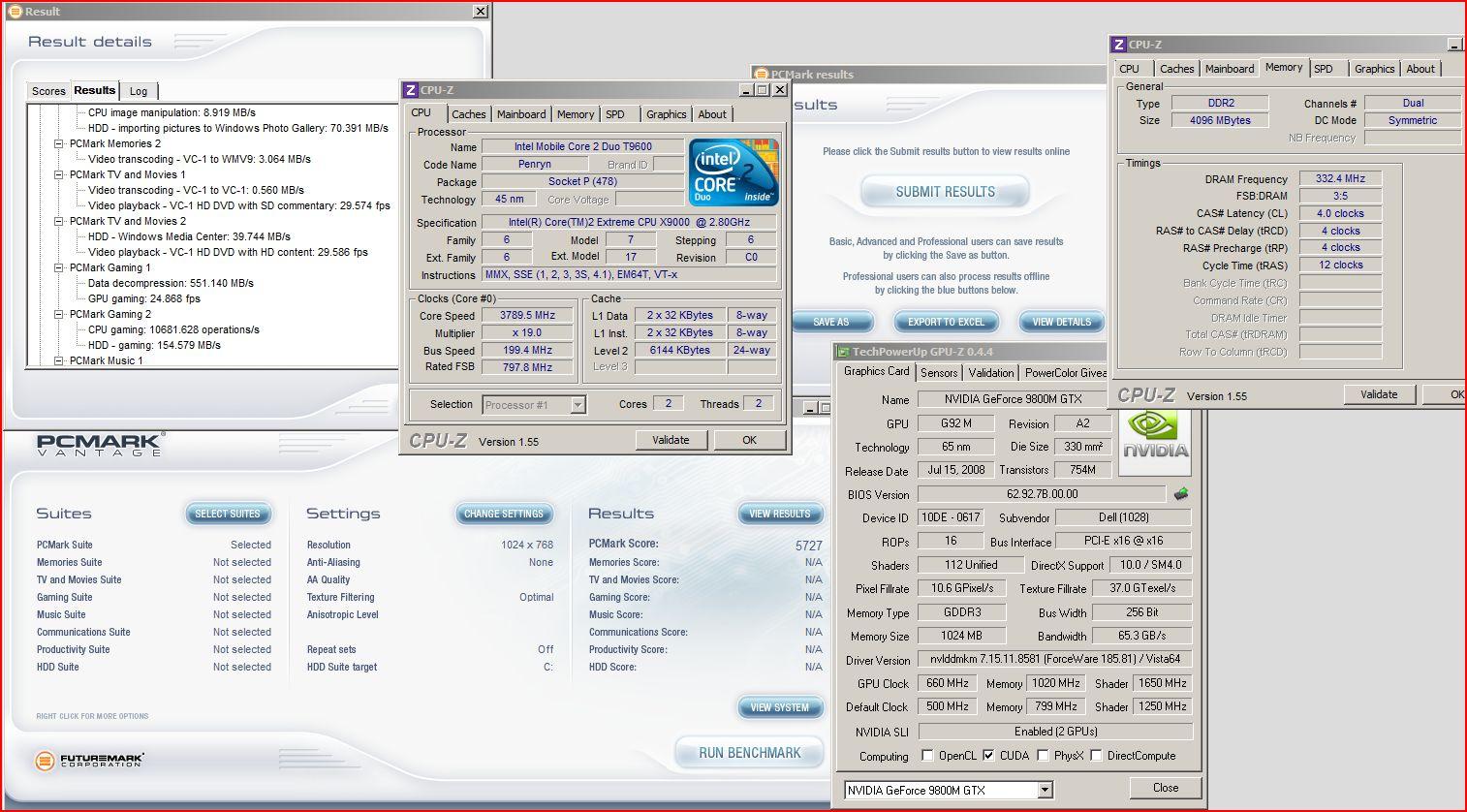Open Graphics tab in CPU-Z processor window
The height and width of the screenshot is (812, 1467).
point(666,114)
